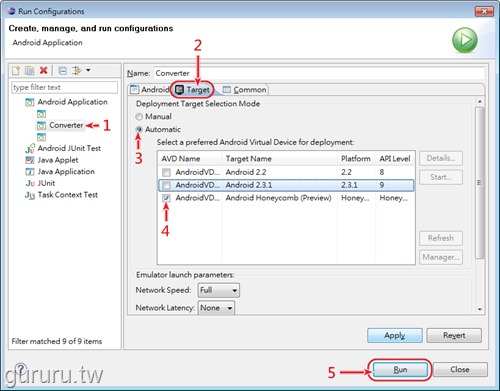This screenshot has width=500, height=391.
Task: Switch to the Common tab
Action: point(244,90)
